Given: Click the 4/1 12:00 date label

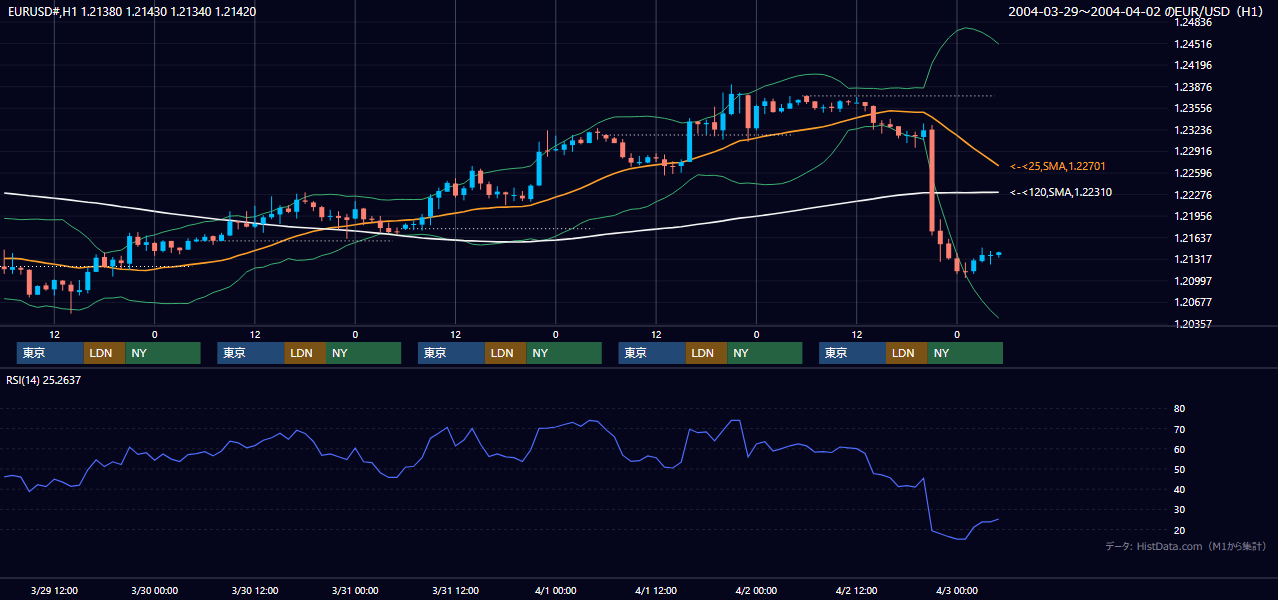Looking at the screenshot, I should coord(656,590).
